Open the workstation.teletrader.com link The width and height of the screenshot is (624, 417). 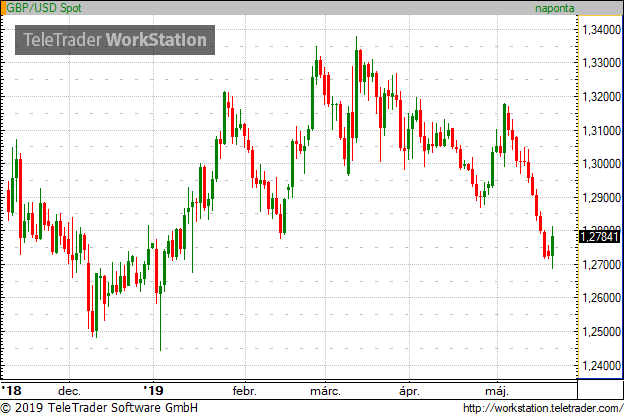click(542, 408)
